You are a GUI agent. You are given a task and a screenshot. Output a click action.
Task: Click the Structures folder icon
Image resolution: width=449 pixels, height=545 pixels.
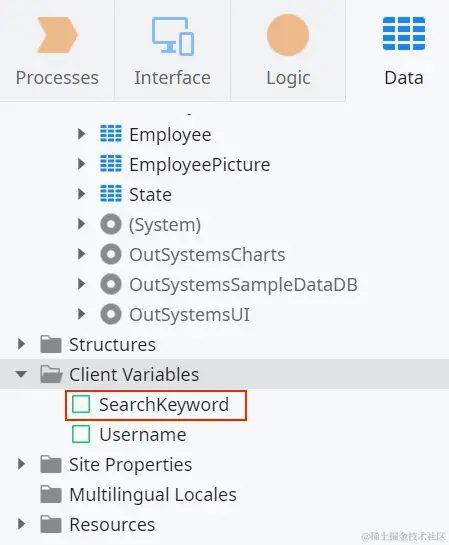point(51,344)
